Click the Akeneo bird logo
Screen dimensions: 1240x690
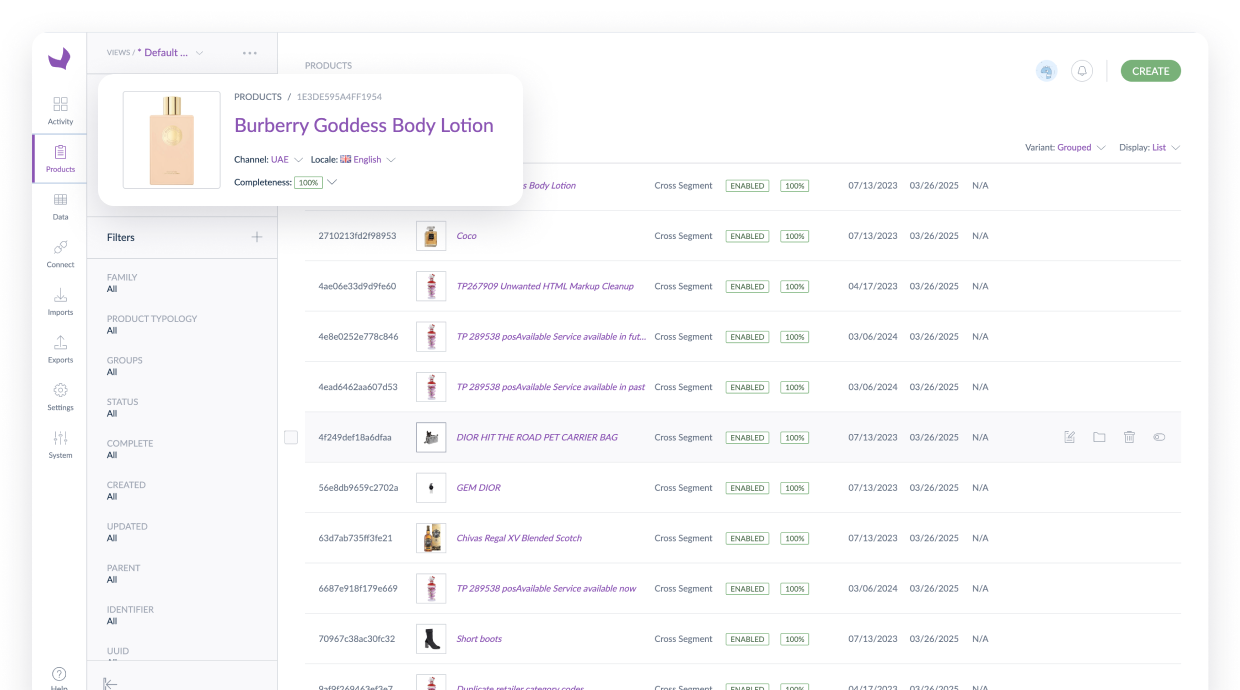[x=59, y=59]
